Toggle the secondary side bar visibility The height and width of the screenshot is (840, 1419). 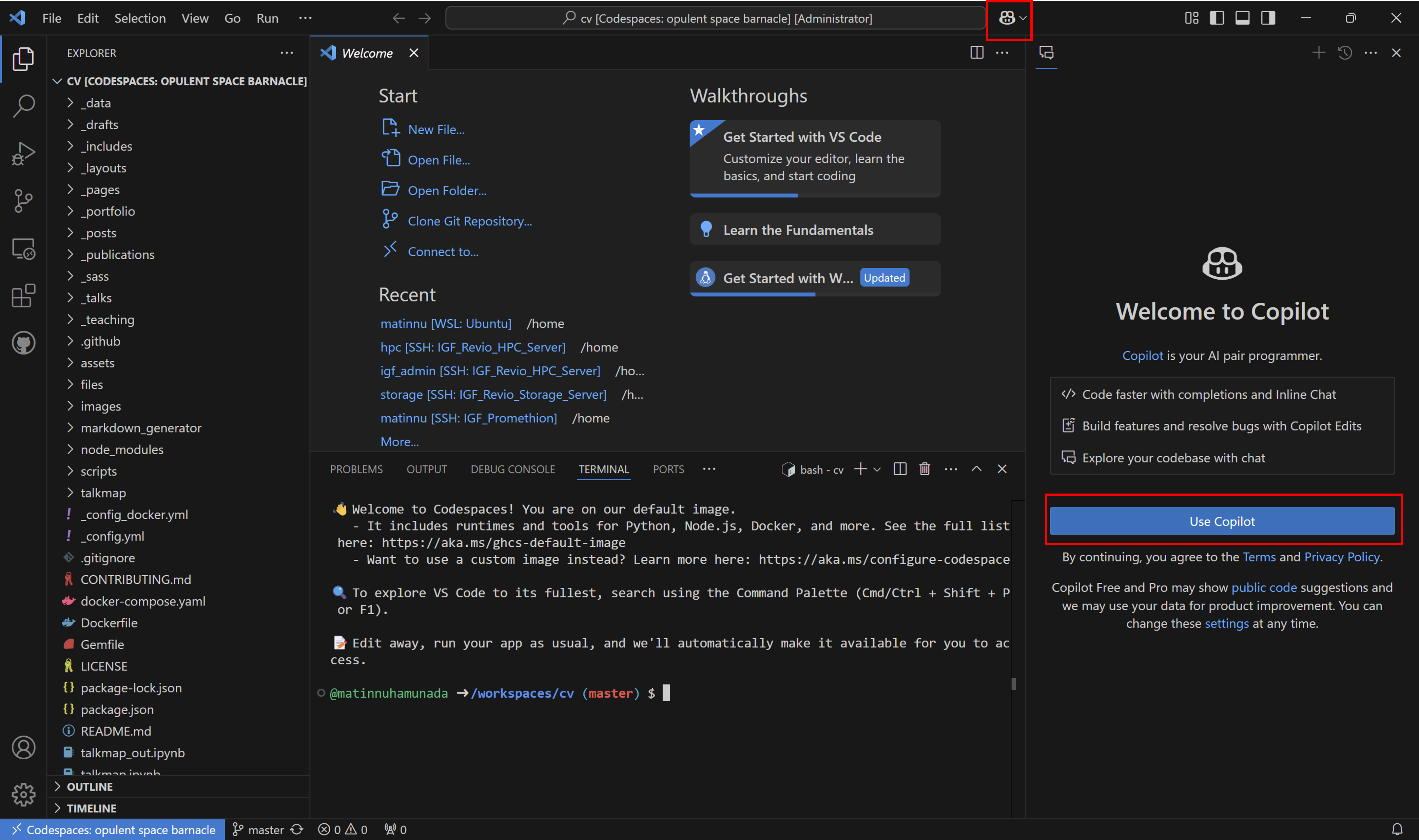point(1268,18)
